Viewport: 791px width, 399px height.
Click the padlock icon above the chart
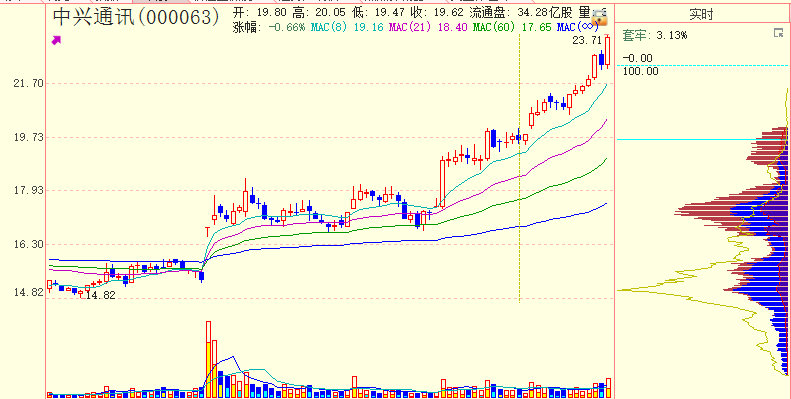click(599, 17)
